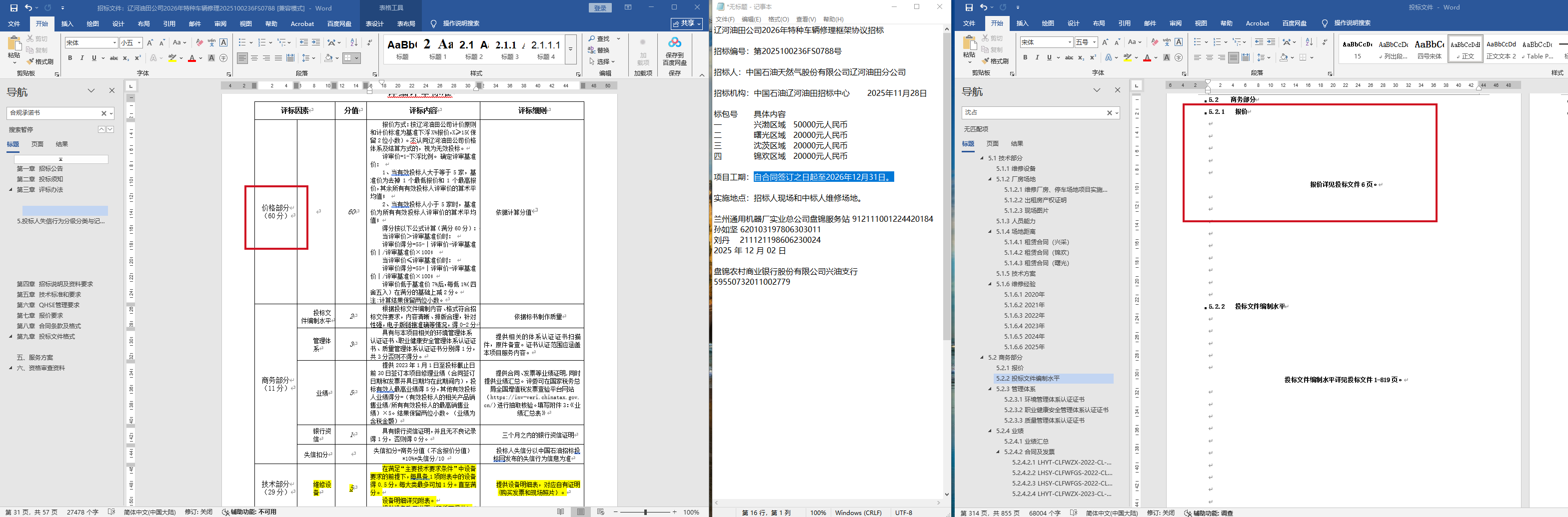Image resolution: width=1568 pixels, height=517 pixels.
Task: Click 替换 replace in left Word ribbon
Action: tap(599, 50)
